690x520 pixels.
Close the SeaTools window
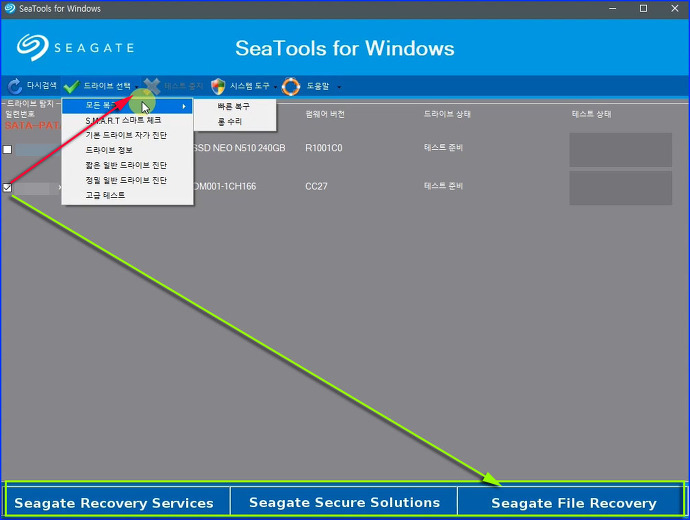tap(675, 8)
